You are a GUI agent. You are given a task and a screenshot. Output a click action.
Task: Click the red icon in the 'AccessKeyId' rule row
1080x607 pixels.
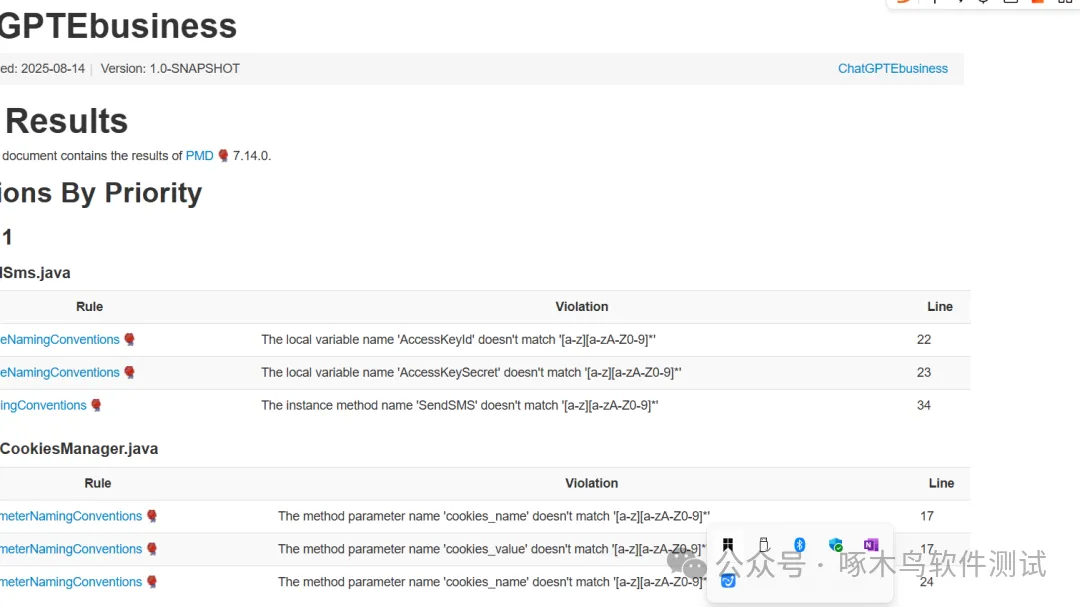(129, 340)
